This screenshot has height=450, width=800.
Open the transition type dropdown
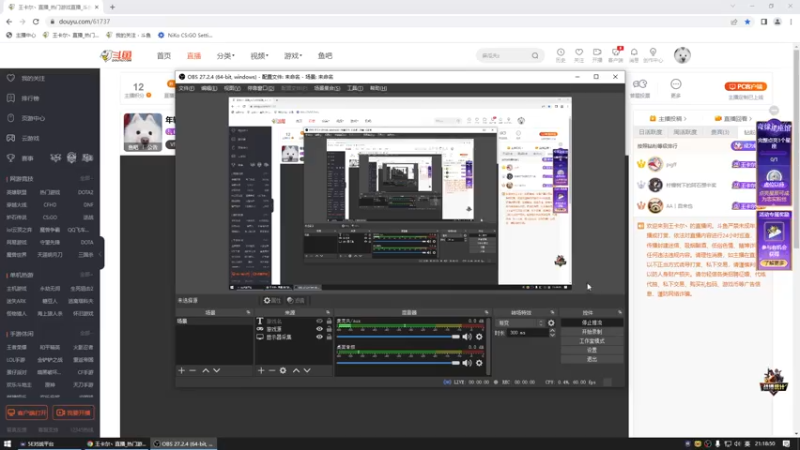click(520, 323)
